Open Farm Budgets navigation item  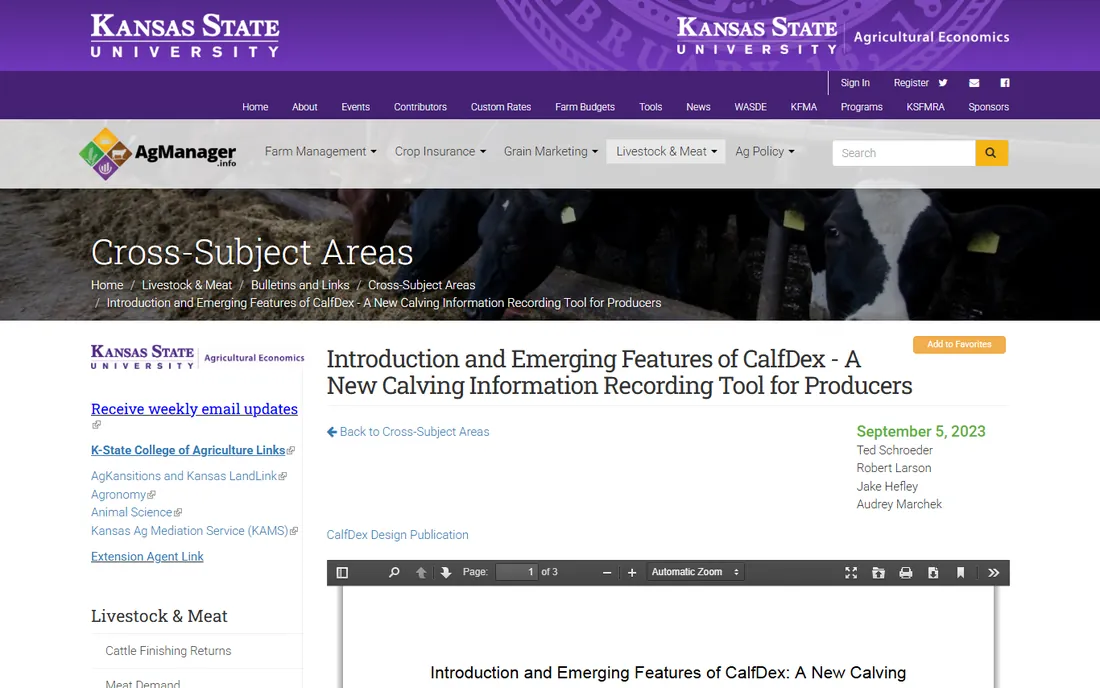(585, 107)
